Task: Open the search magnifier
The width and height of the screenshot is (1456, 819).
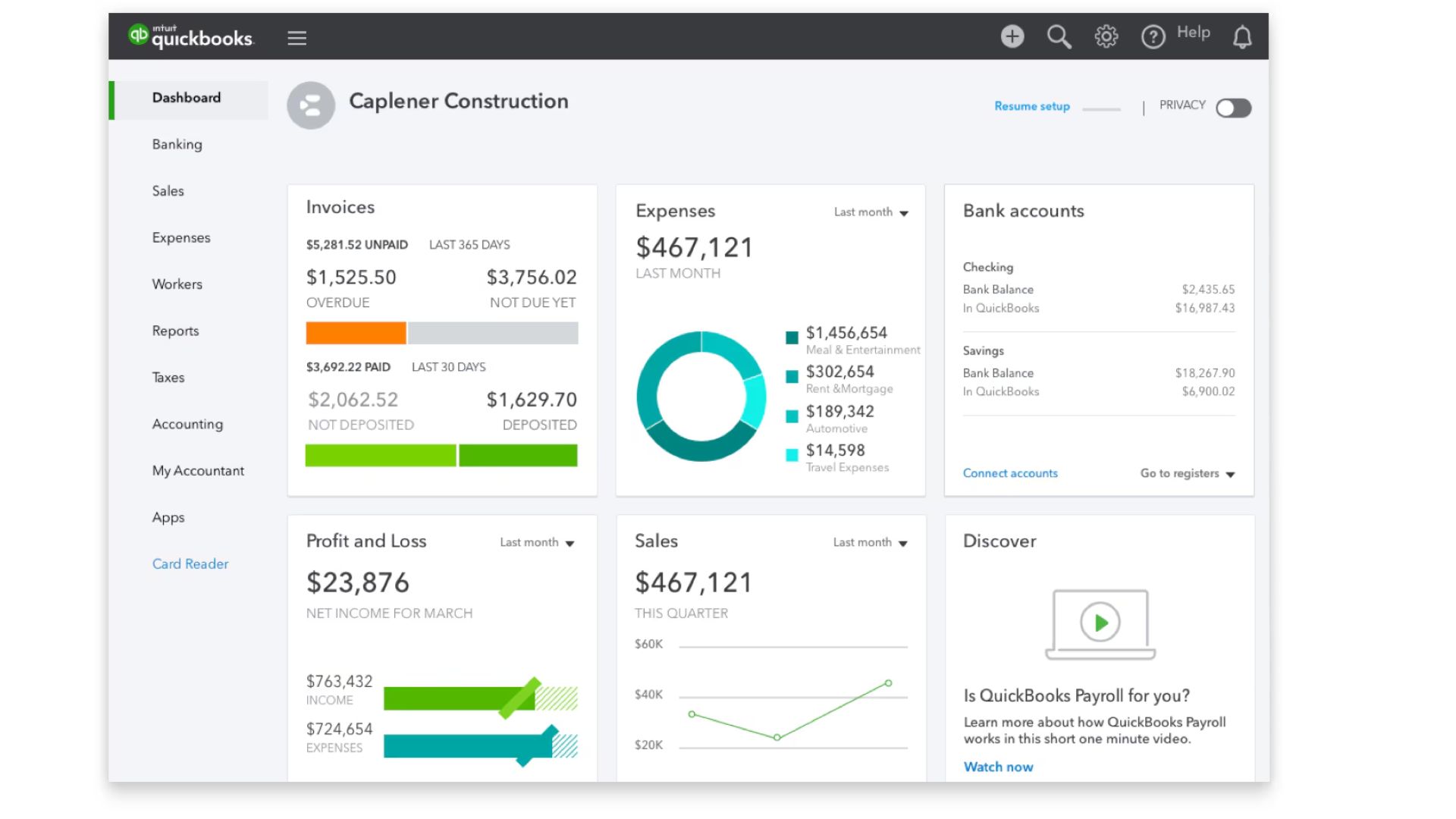Action: click(x=1059, y=36)
